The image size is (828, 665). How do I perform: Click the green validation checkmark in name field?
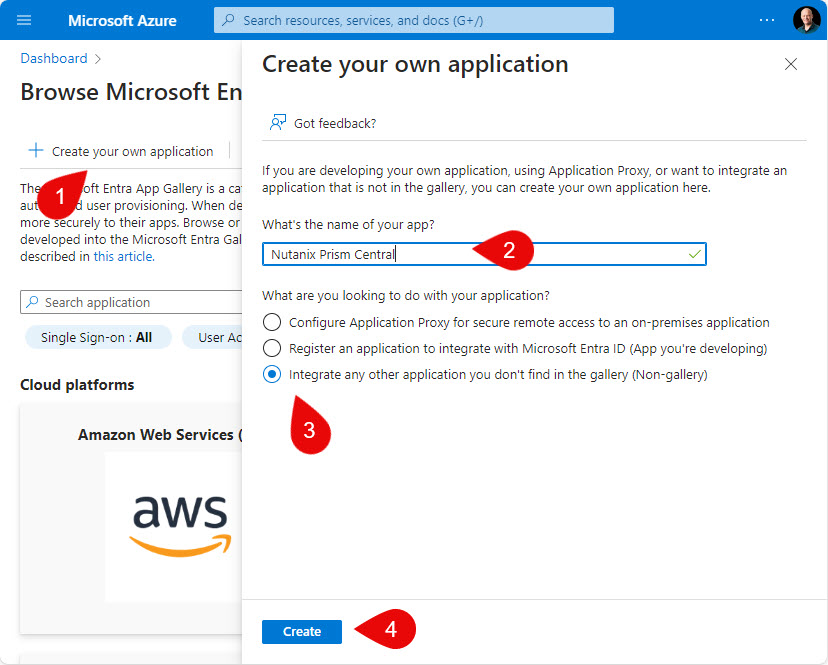pyautogui.click(x=694, y=254)
